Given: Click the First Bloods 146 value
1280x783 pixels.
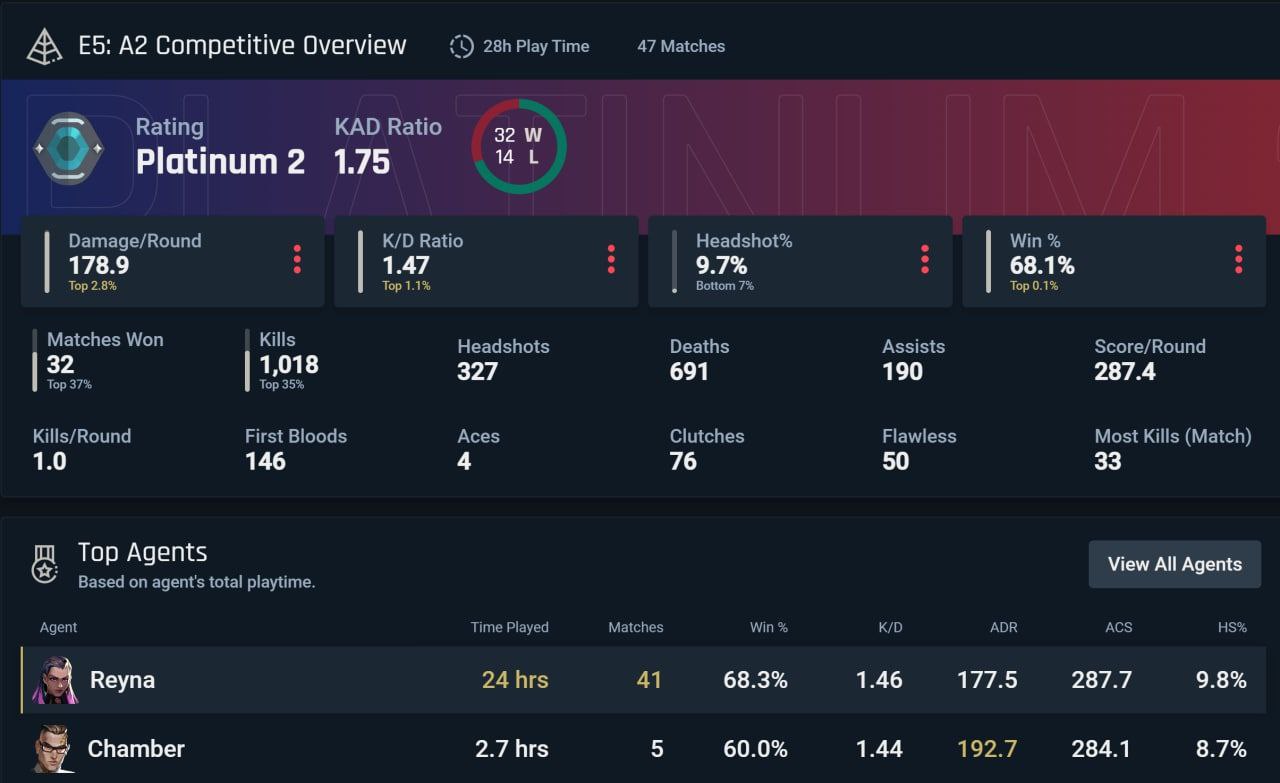Looking at the screenshot, I should [265, 462].
